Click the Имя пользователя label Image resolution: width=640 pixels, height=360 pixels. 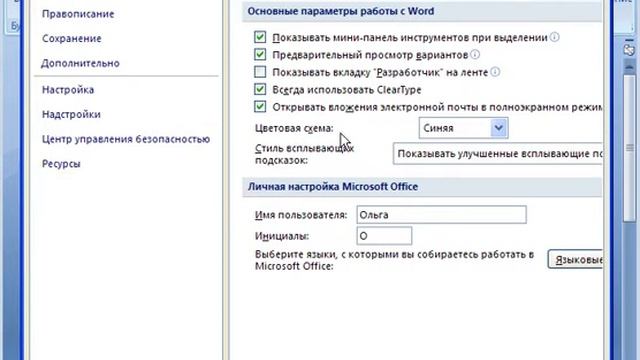click(301, 215)
